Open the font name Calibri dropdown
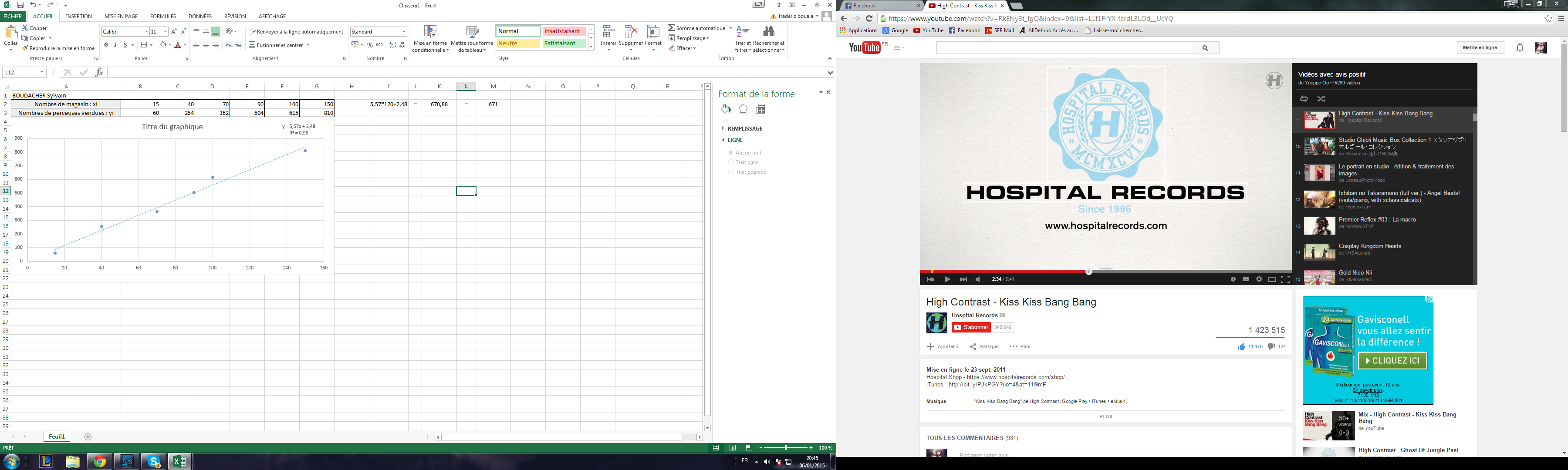 [x=146, y=32]
